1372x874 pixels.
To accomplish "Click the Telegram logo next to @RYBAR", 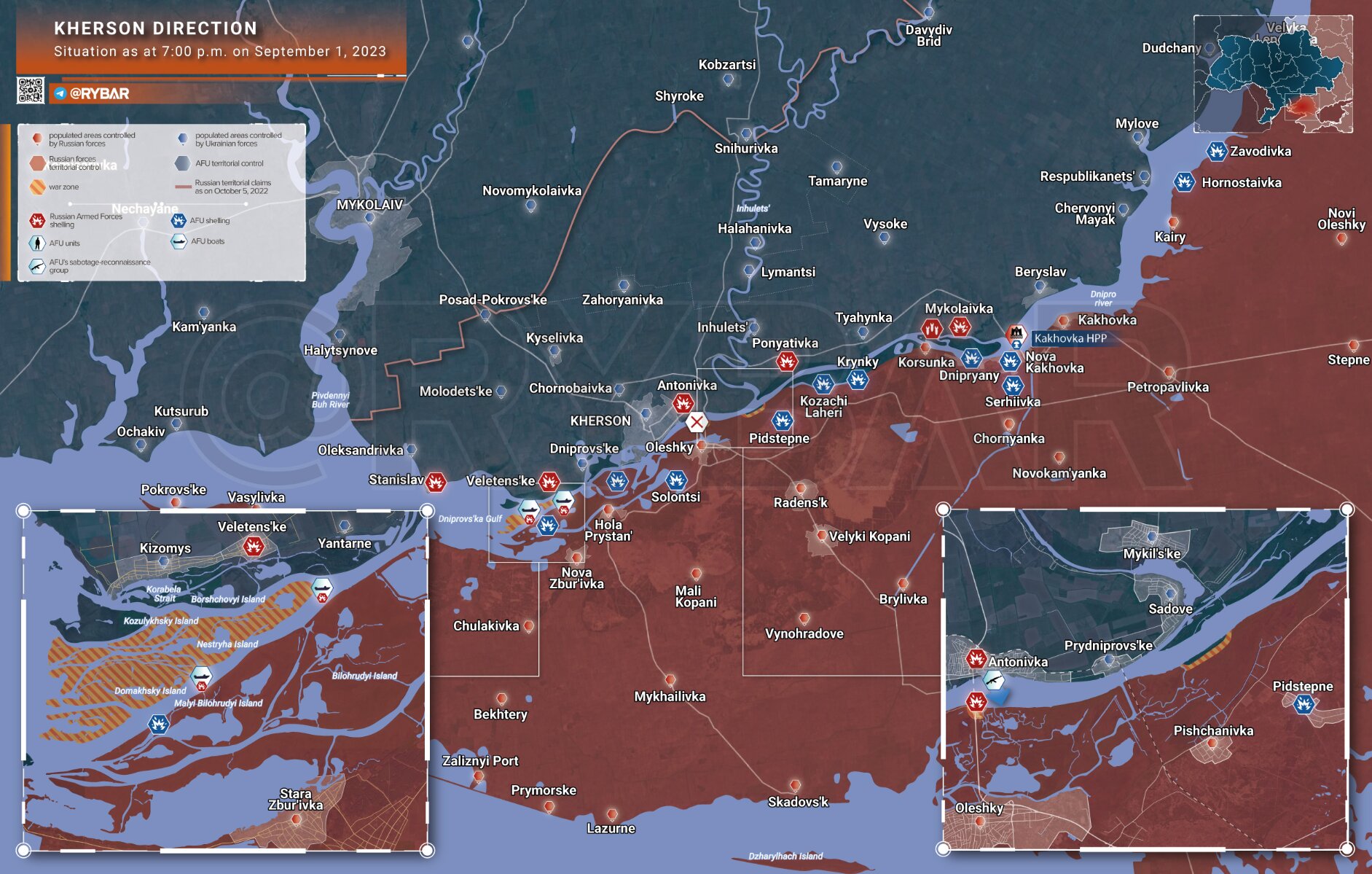I will point(60,93).
